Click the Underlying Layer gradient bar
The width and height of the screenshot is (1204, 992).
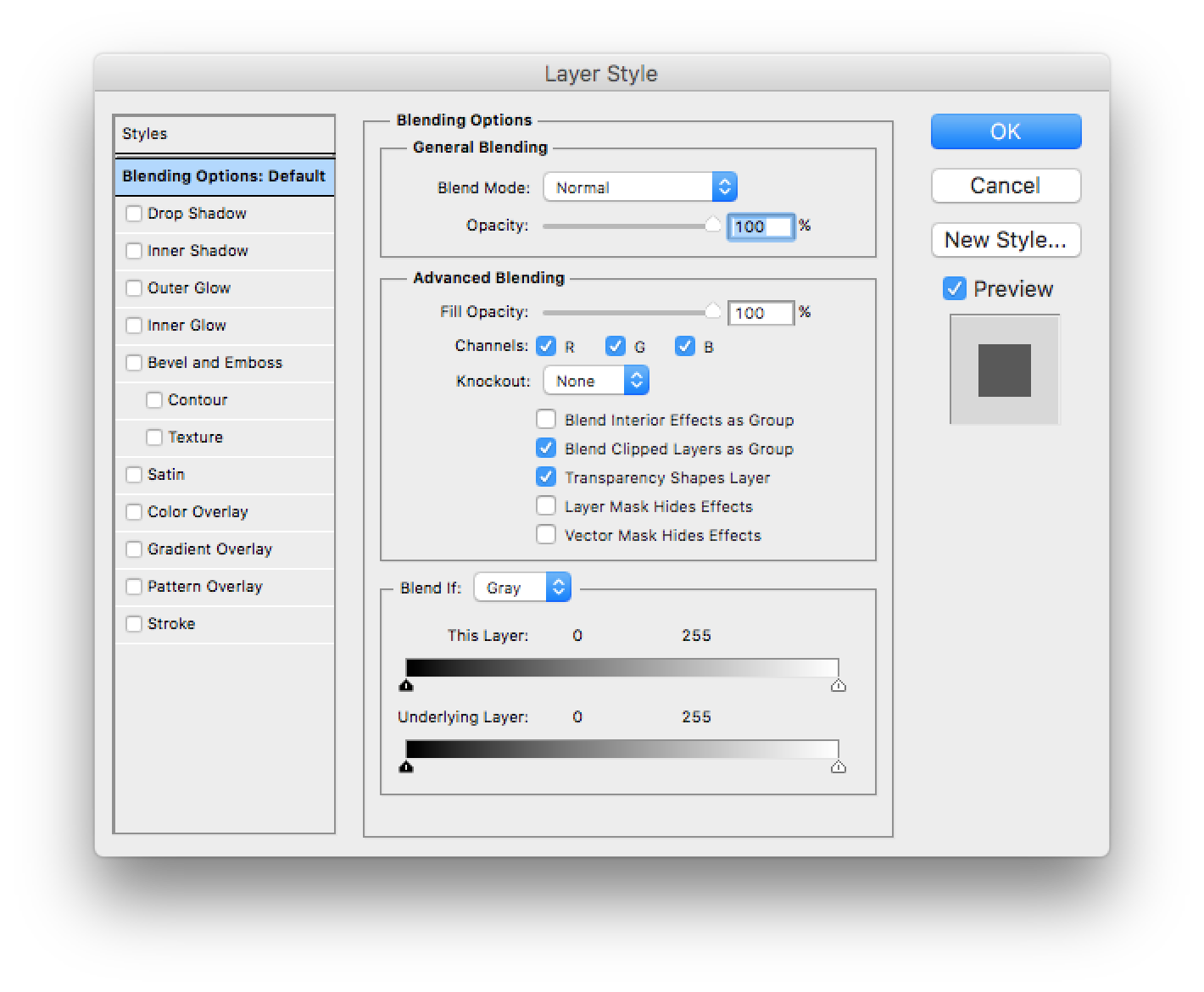coord(622,750)
